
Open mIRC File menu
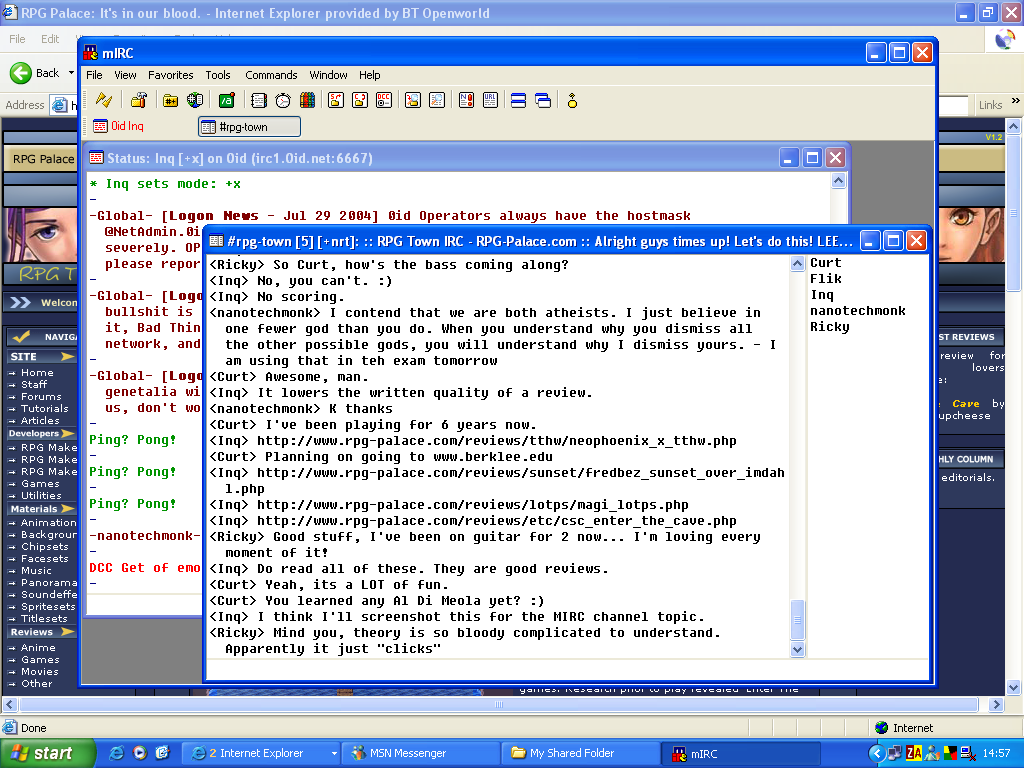tap(94, 75)
